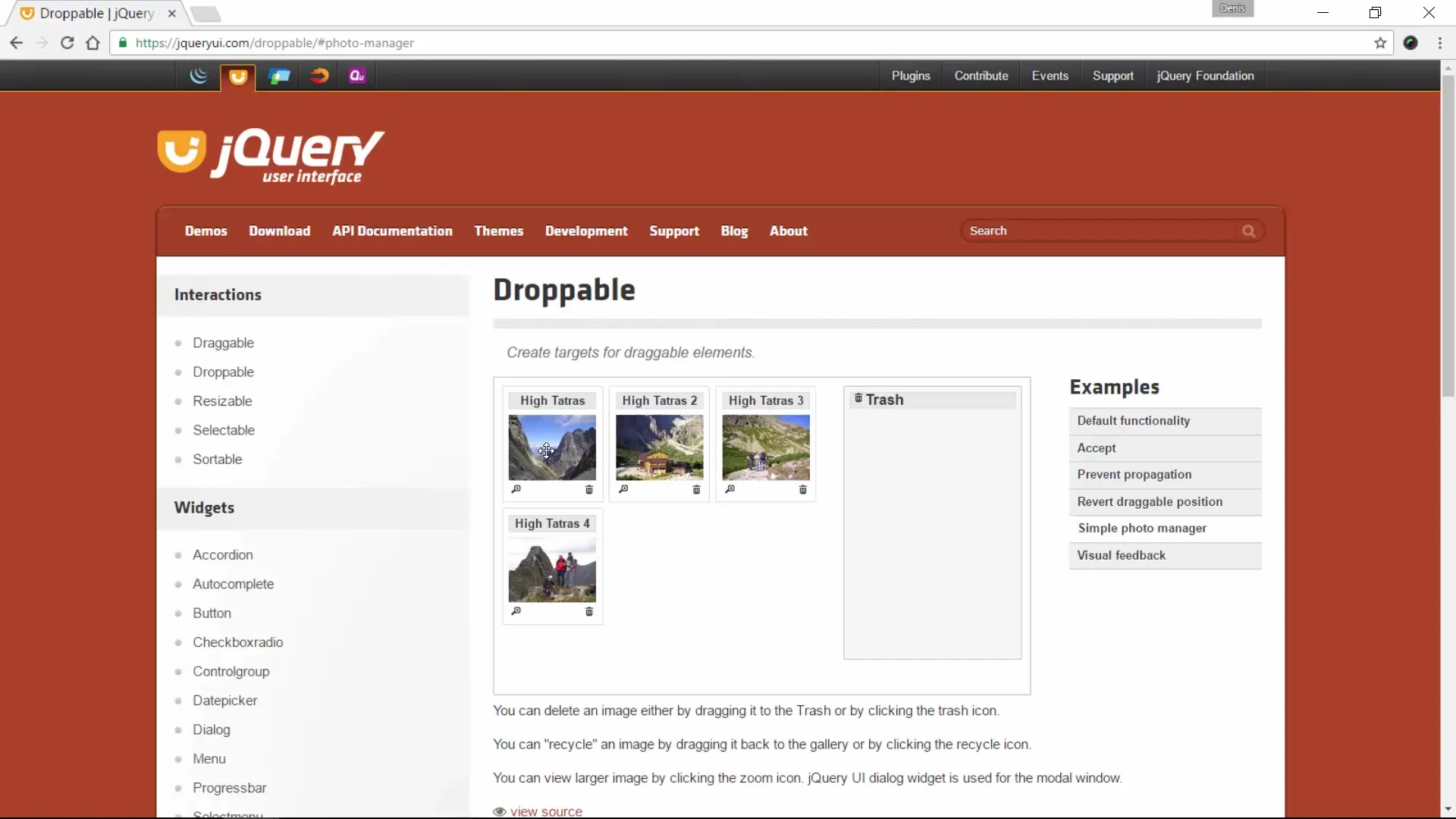This screenshot has width=1456, height=819.
Task: Delete High Tatras 2 with trash icon
Action: click(x=696, y=489)
